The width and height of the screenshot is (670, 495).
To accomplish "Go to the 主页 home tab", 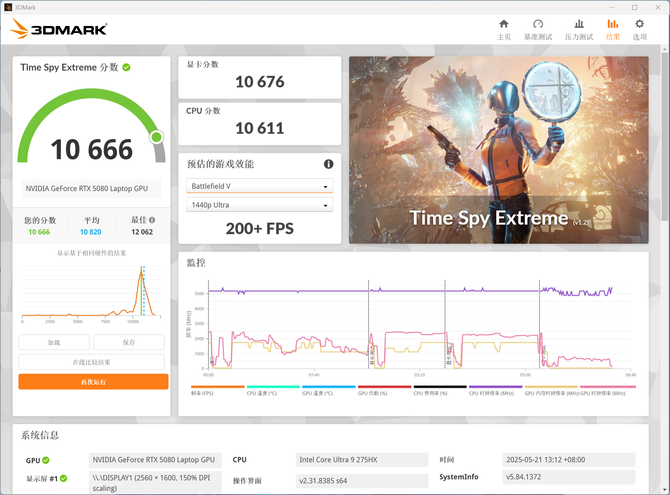I will 504,29.
